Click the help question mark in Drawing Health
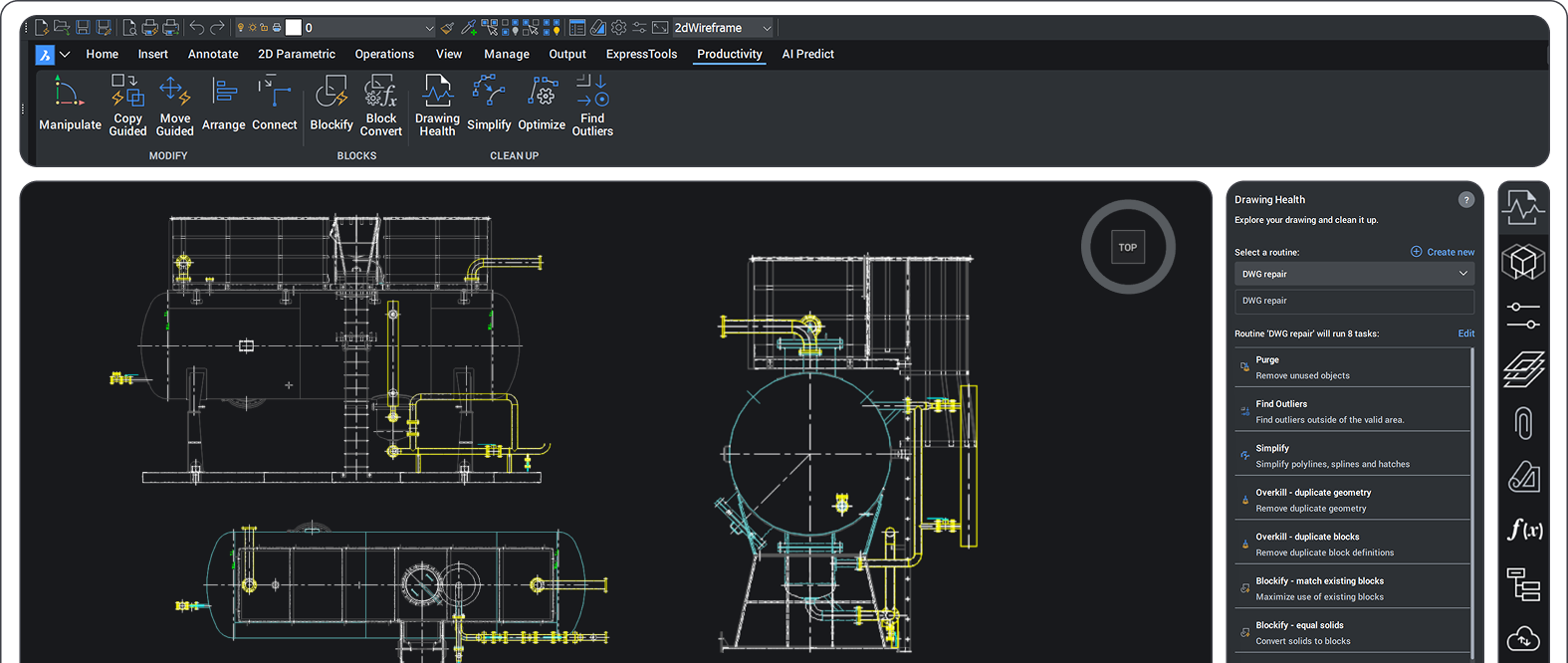This screenshot has width=1568, height=663. click(1465, 200)
